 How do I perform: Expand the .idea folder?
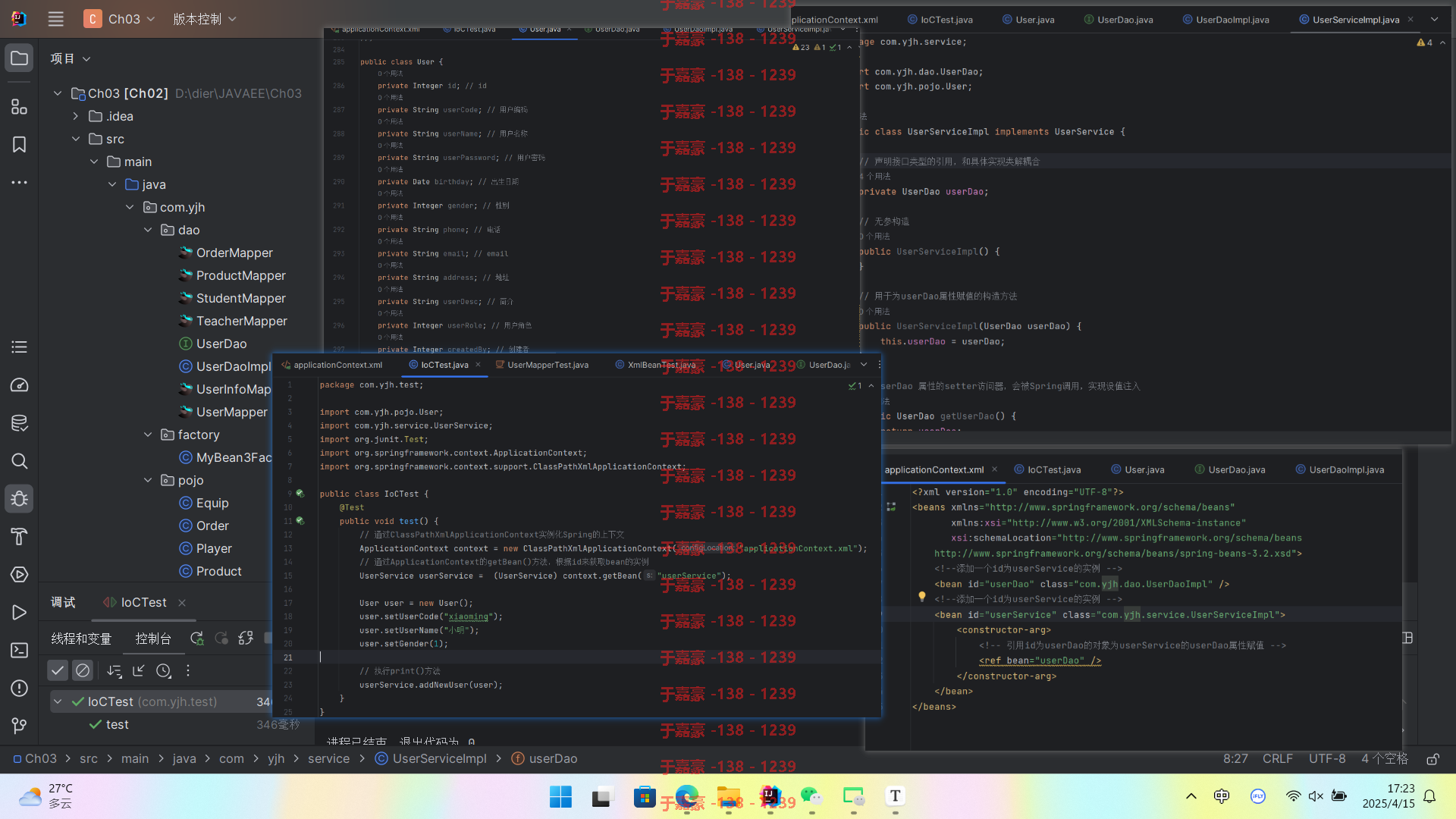coord(76,116)
